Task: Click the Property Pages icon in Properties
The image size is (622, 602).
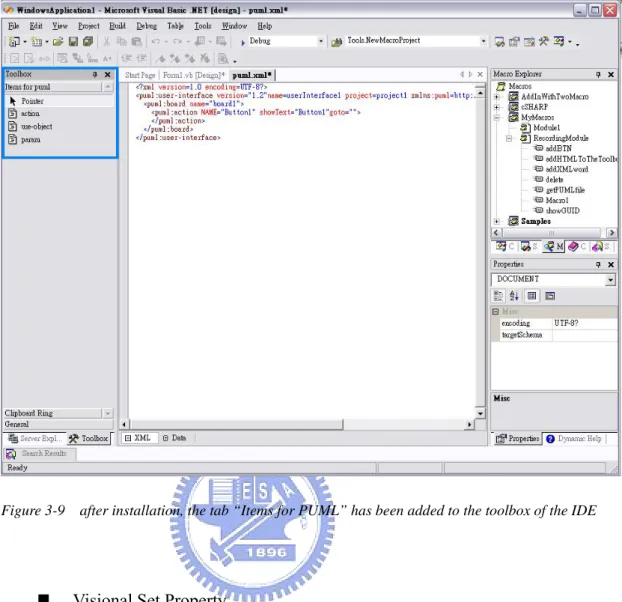Action: 550,296
